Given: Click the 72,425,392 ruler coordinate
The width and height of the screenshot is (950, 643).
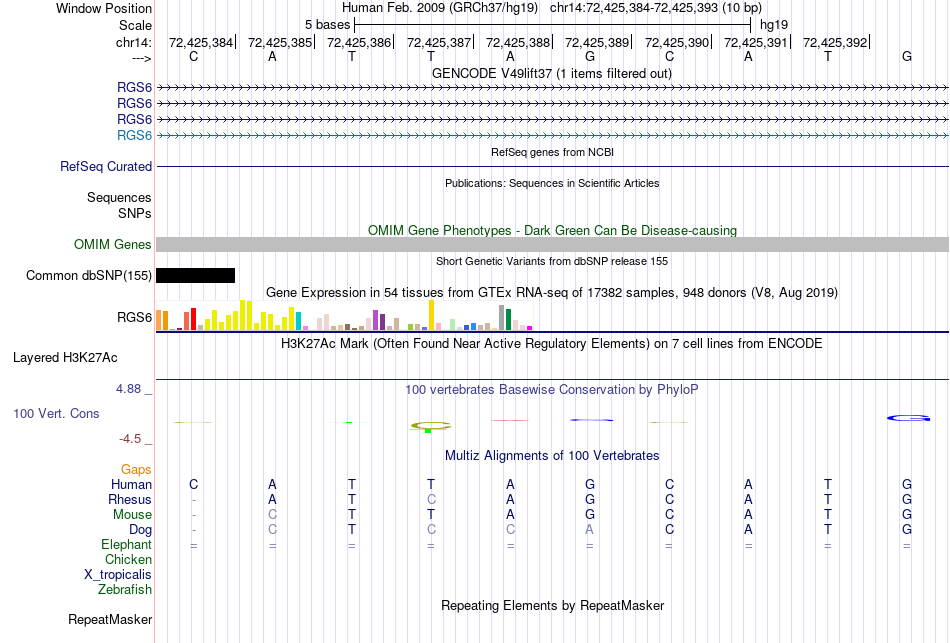Looking at the screenshot, I should click(x=835, y=42).
